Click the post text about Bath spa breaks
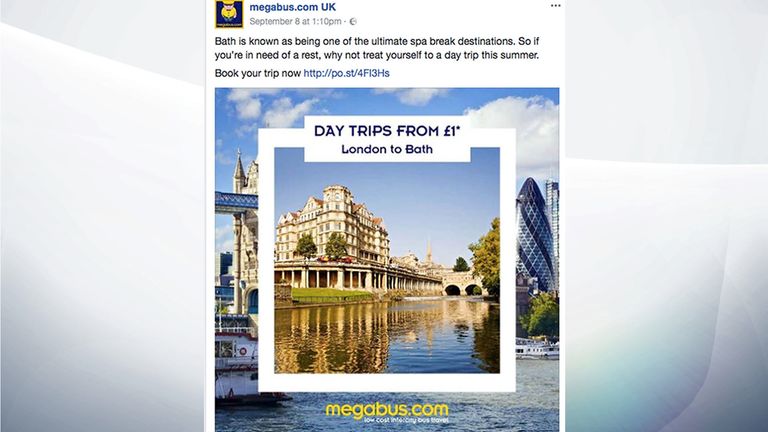 click(x=377, y=48)
